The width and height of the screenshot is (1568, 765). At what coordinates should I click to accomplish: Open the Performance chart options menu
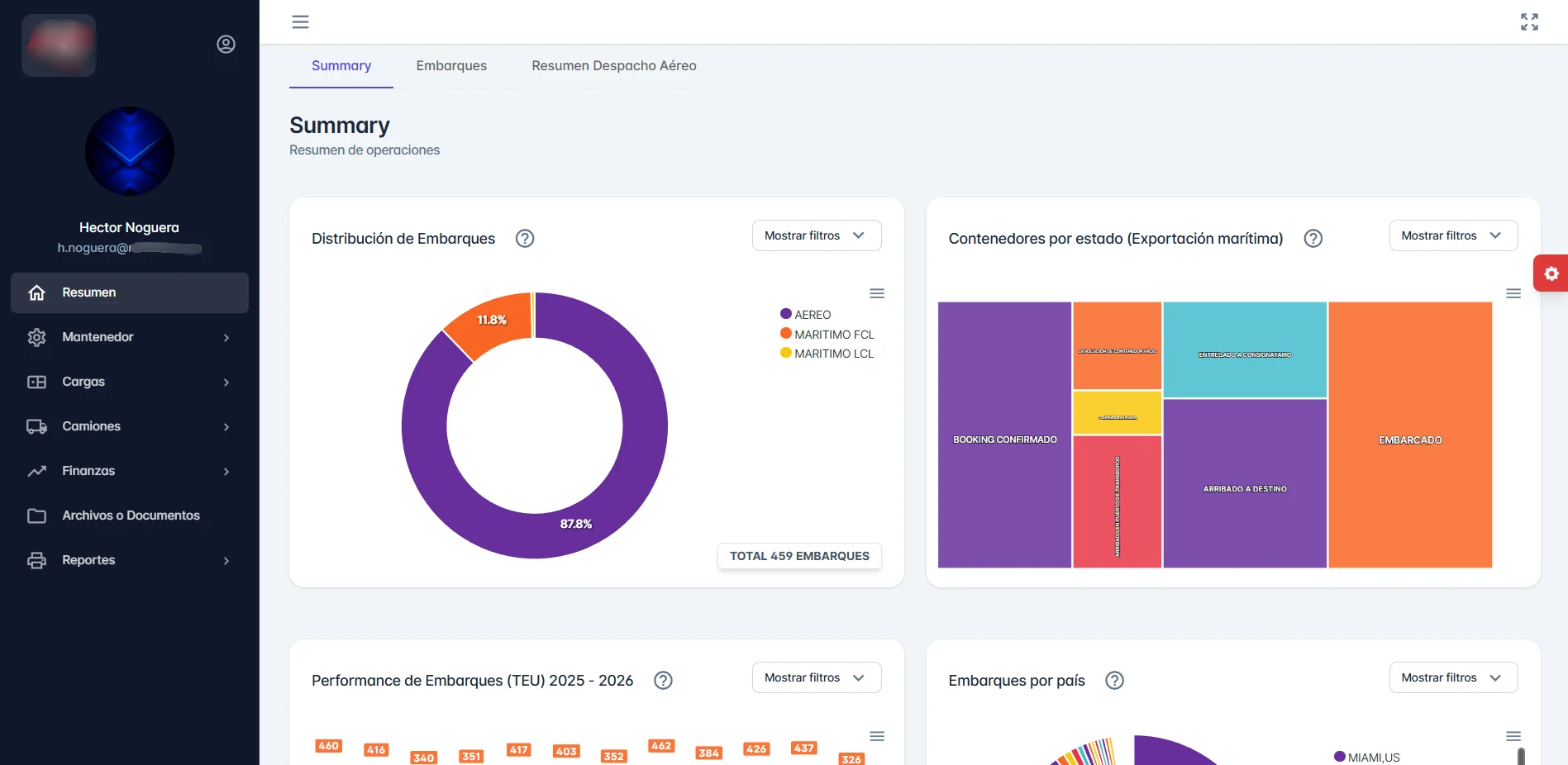click(x=877, y=736)
